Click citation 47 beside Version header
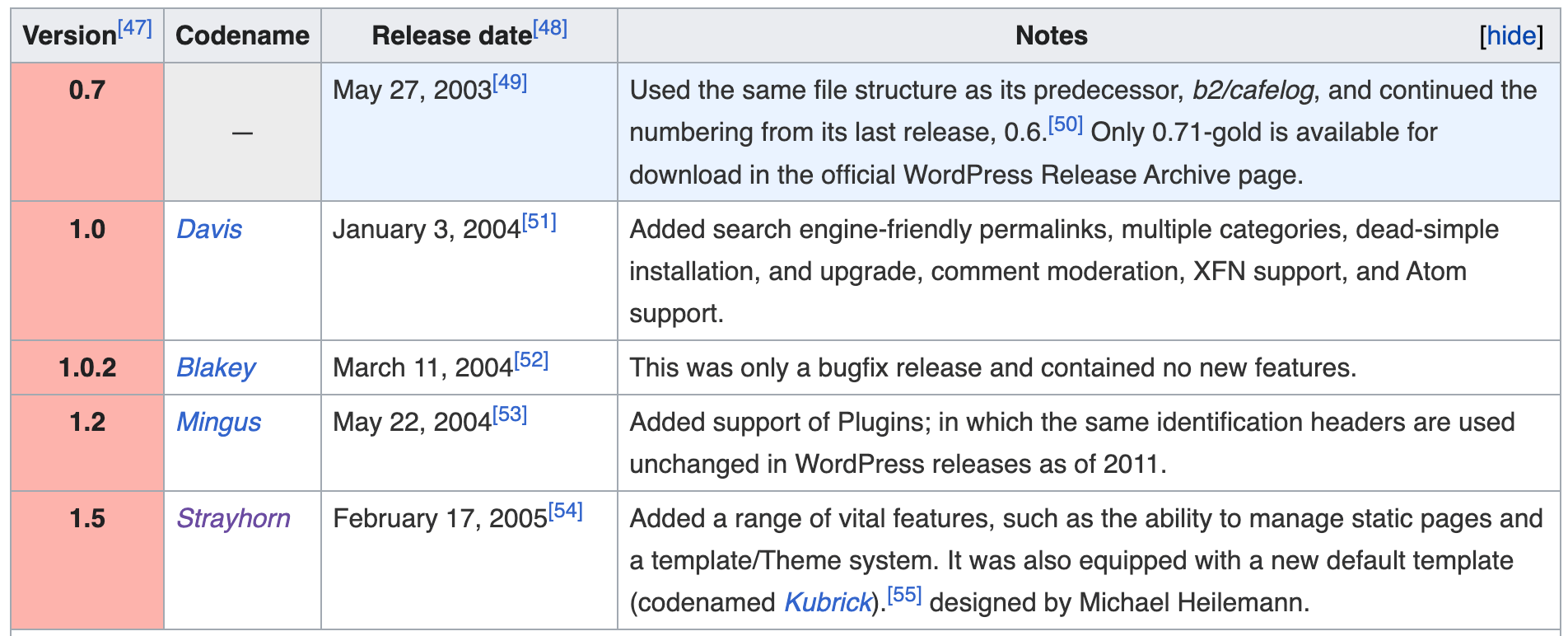 (135, 29)
